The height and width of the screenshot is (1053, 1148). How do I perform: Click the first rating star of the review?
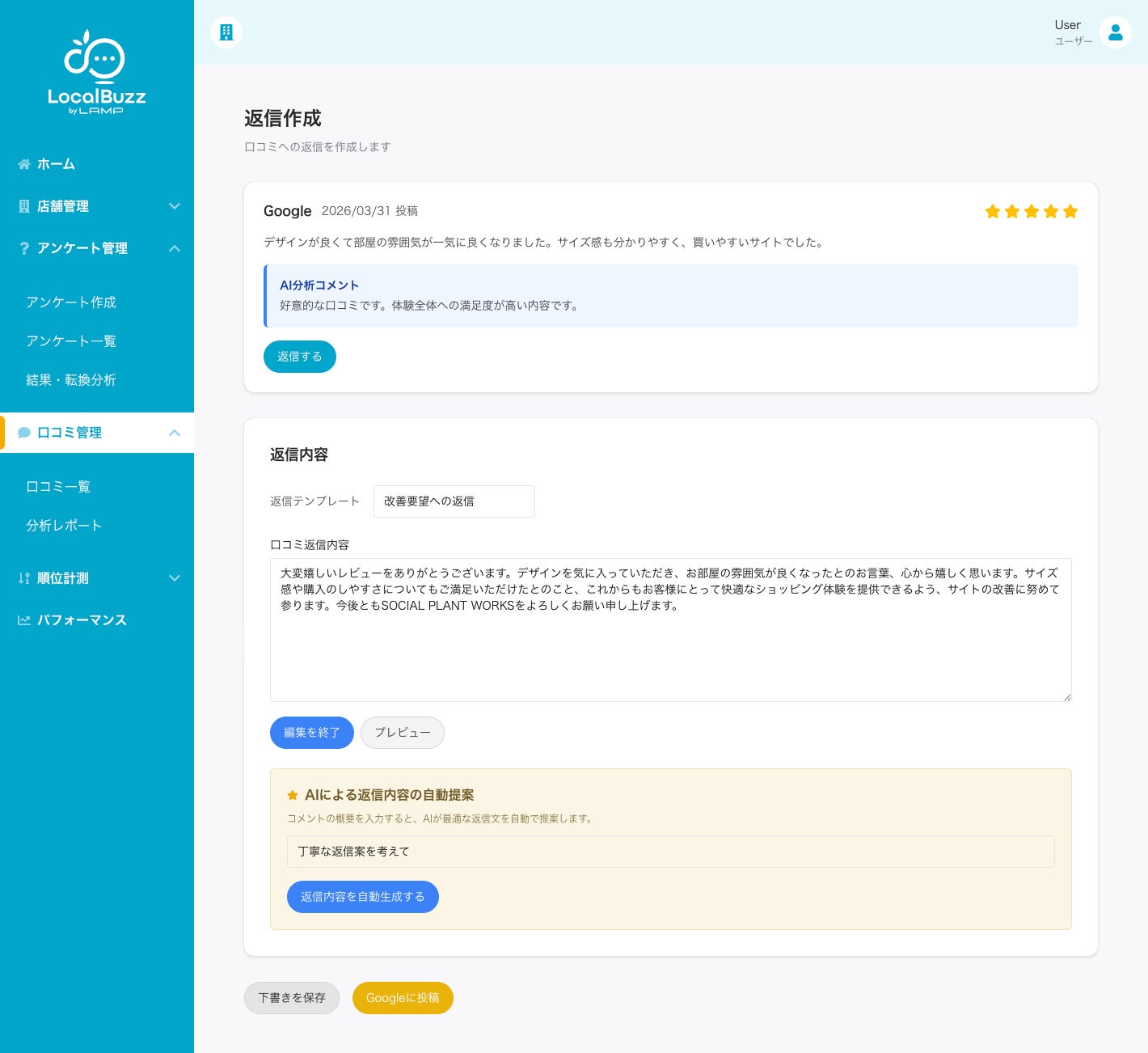(993, 211)
